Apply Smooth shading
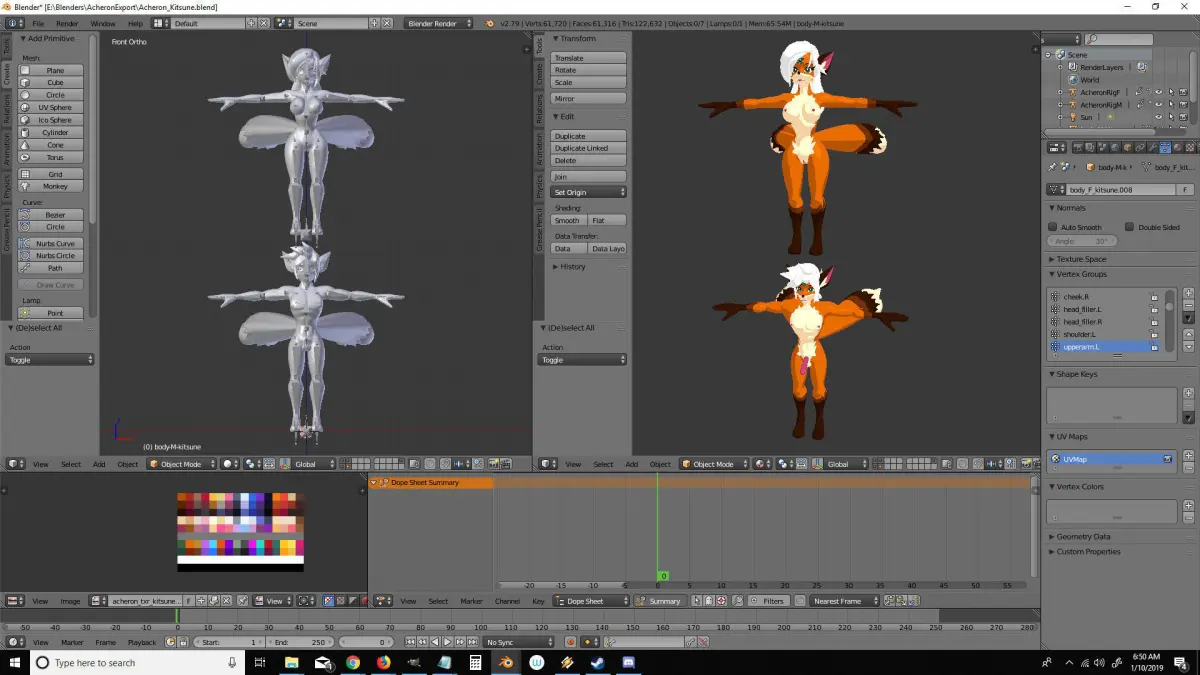 coord(568,220)
